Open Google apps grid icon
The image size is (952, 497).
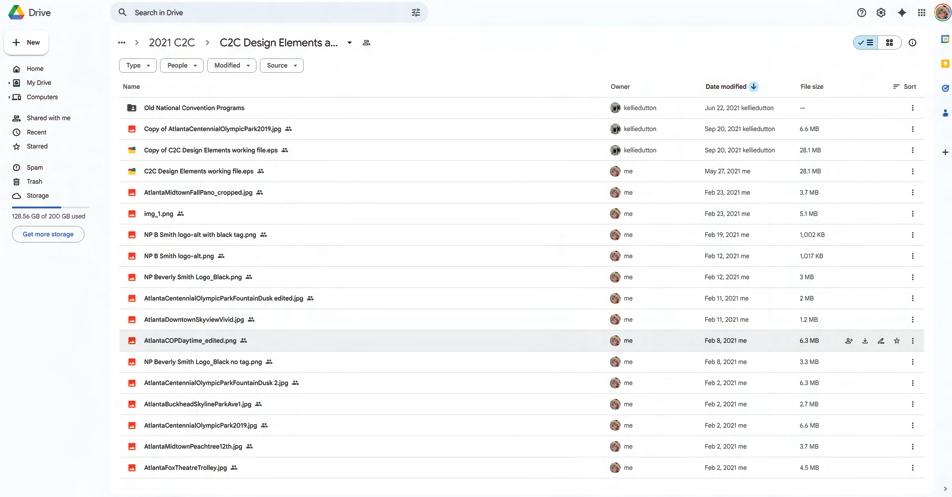[922, 12]
